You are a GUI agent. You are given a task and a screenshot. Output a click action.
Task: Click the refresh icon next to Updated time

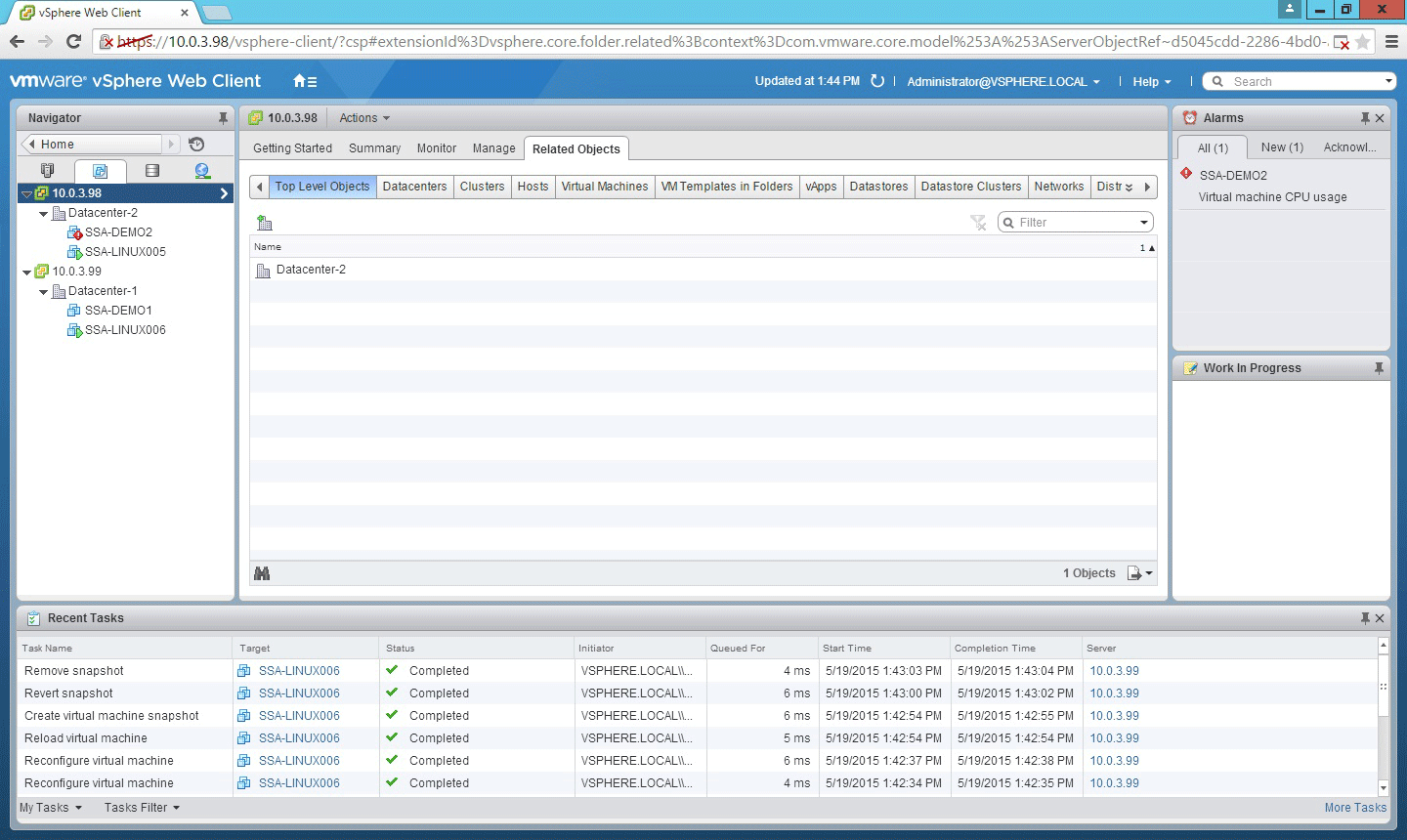click(877, 81)
